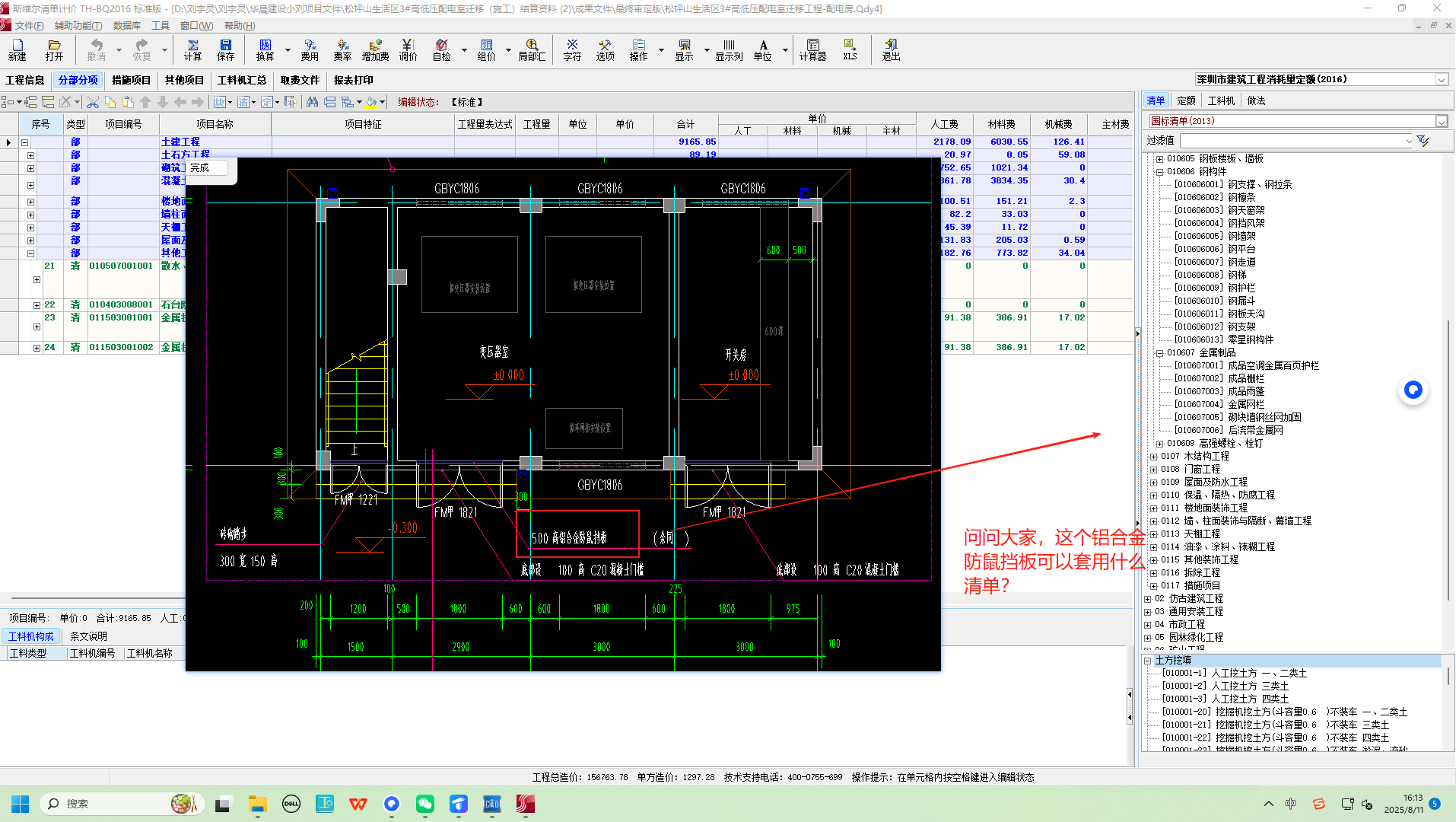1456x822 pixels.
Task: Select the 做法 tab in right panel
Action: point(1256,100)
